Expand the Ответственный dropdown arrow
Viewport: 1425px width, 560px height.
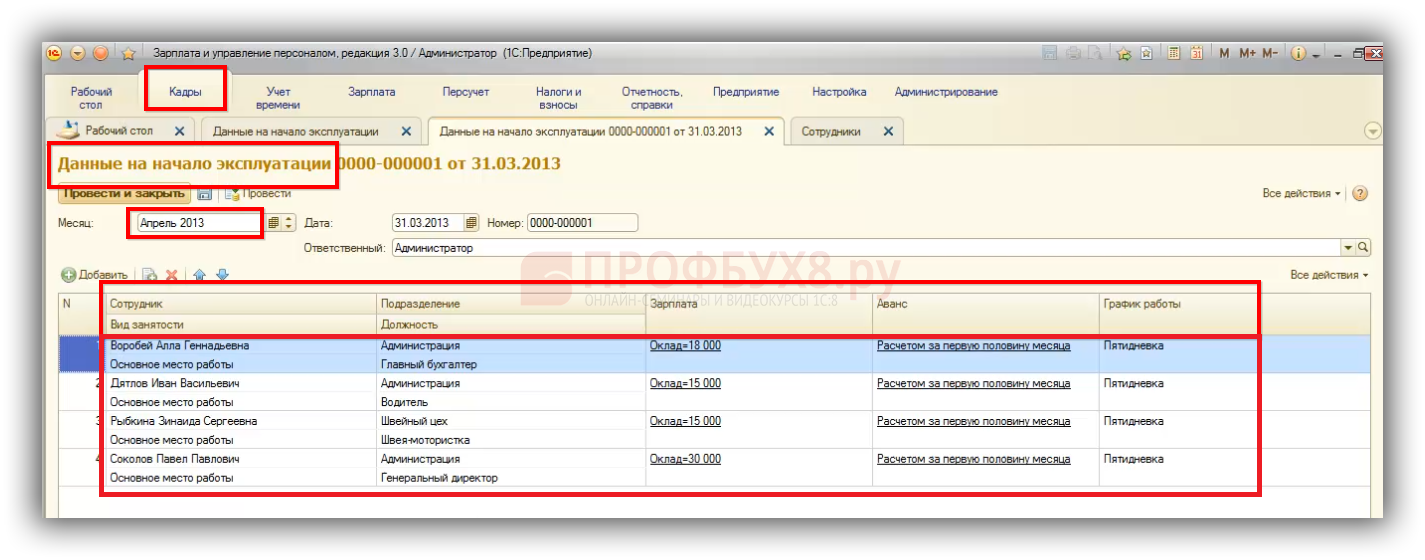1348,247
